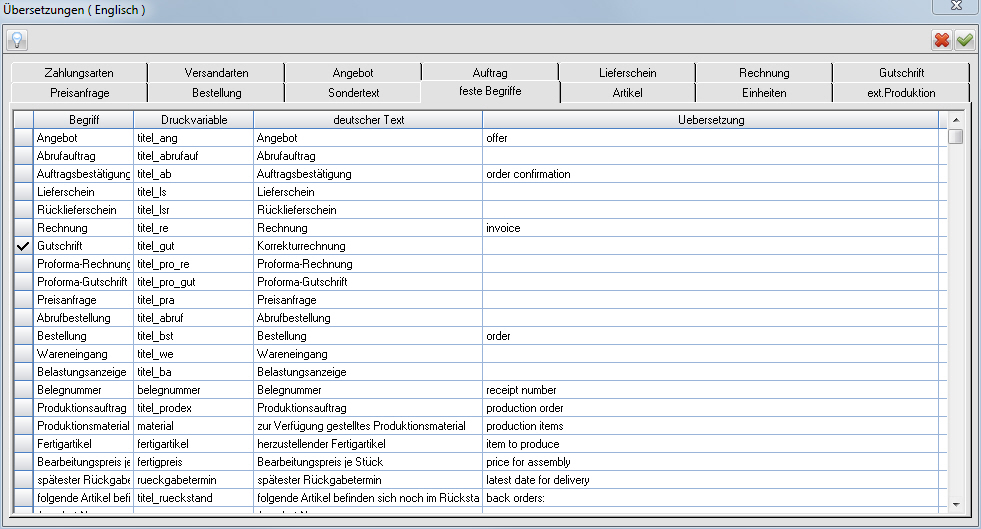Select the Sondertext tab
981x529 pixels.
click(353, 93)
